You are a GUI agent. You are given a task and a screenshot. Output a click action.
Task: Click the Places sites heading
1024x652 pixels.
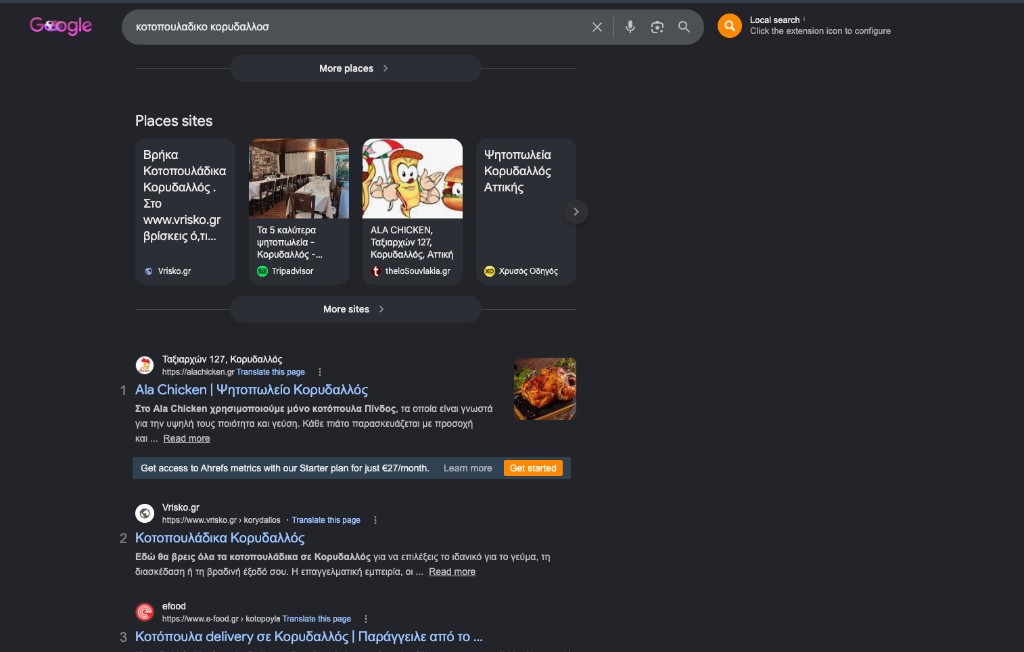pos(174,121)
